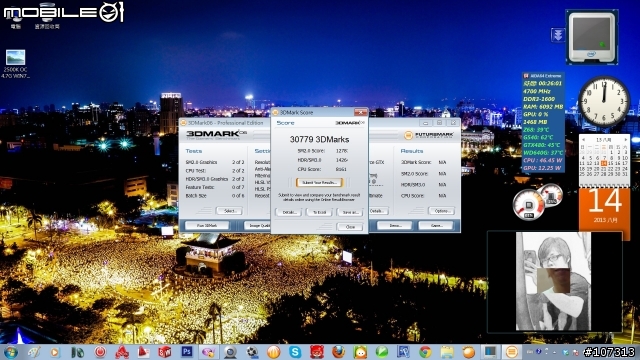Click Game button in 3DMark06 window
This screenshot has width=640, height=360.
[x=436, y=225]
